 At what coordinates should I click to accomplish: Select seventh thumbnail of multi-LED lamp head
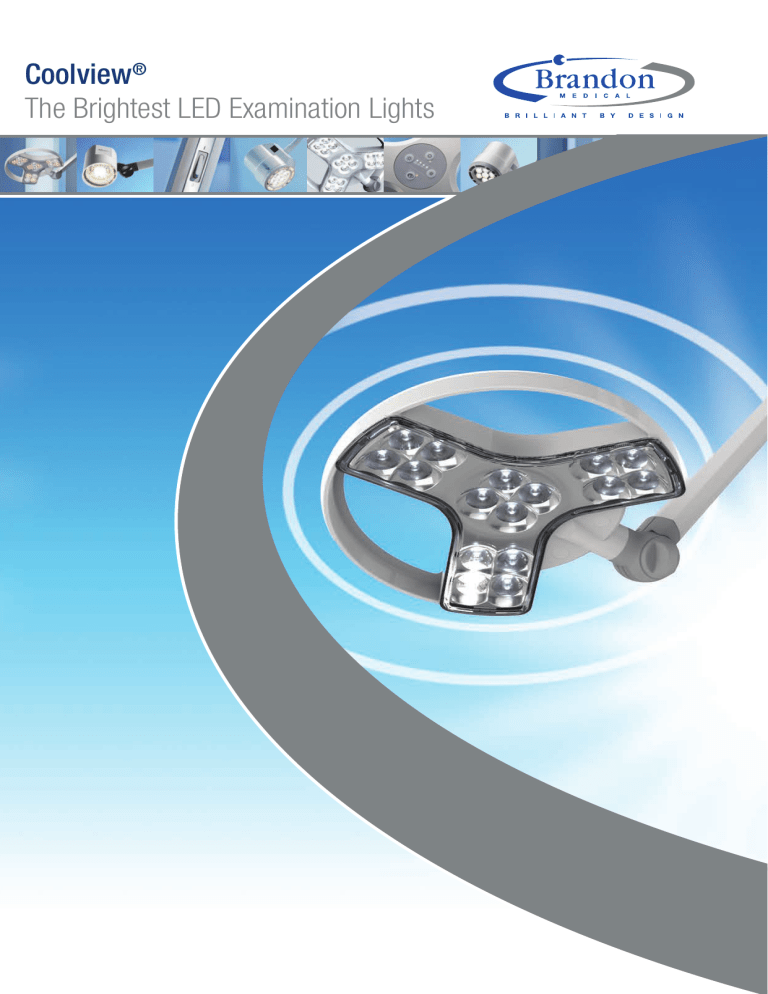(x=495, y=164)
